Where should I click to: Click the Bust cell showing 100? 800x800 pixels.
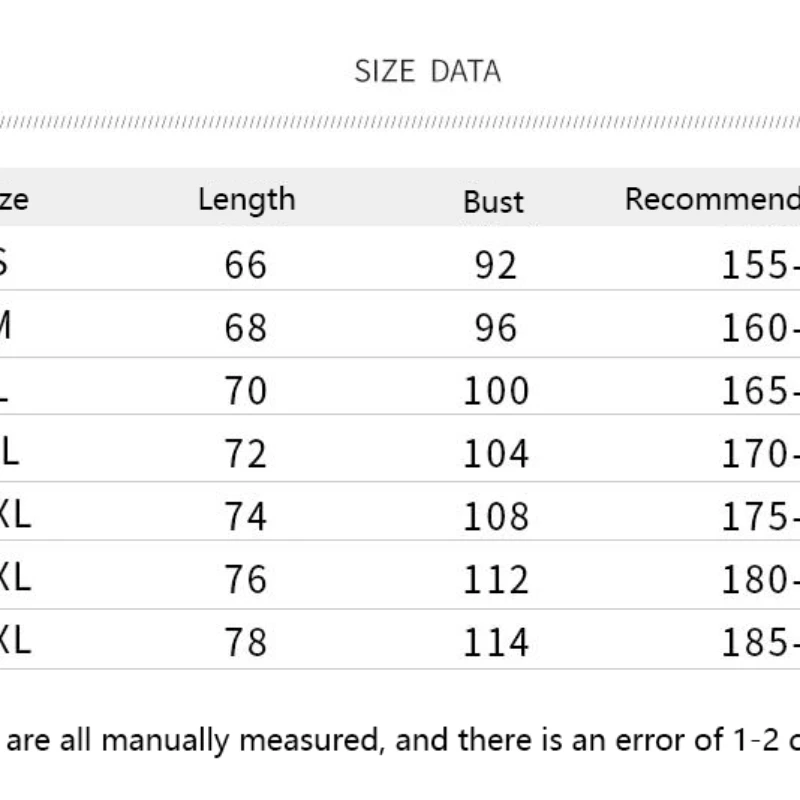click(496, 391)
